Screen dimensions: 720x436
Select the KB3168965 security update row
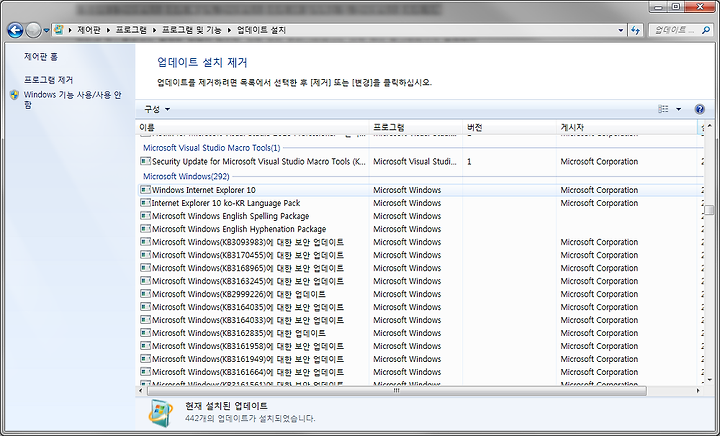coord(420,268)
